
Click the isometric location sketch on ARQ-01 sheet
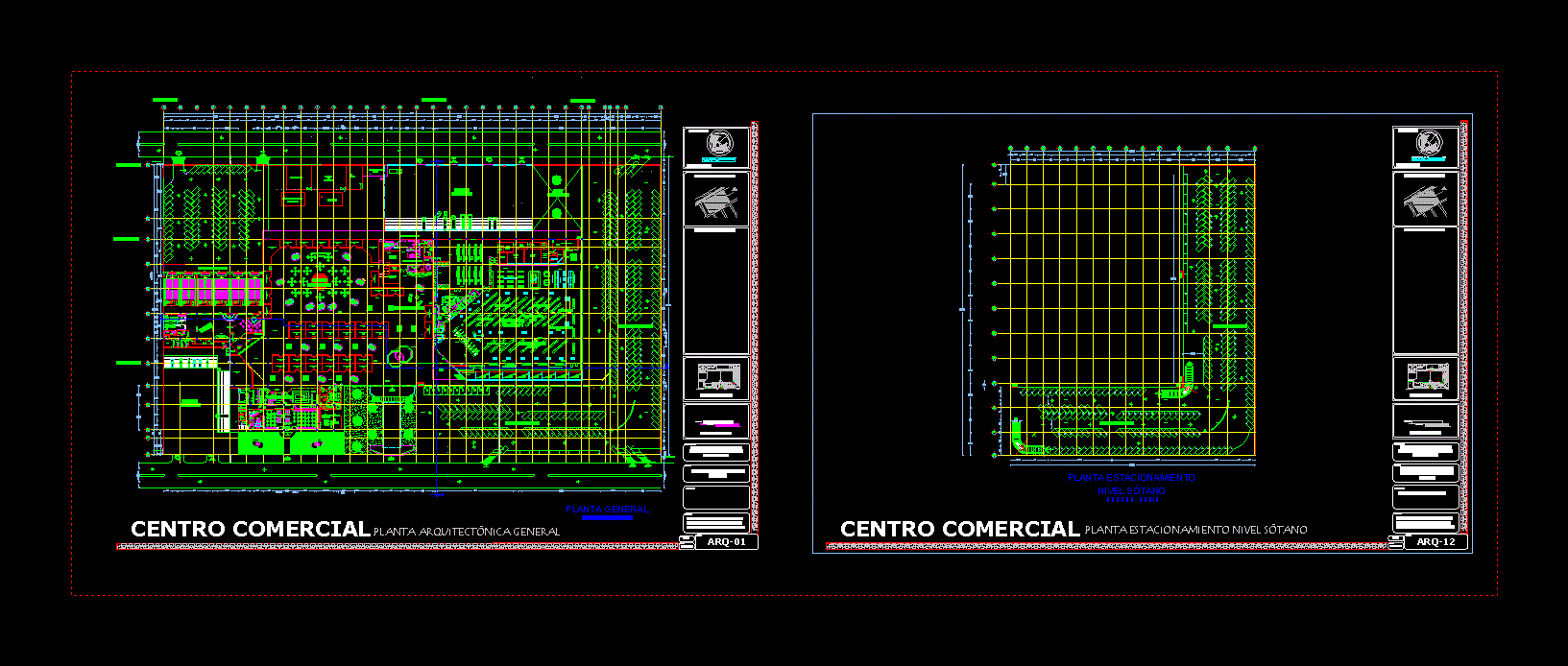coord(715,201)
